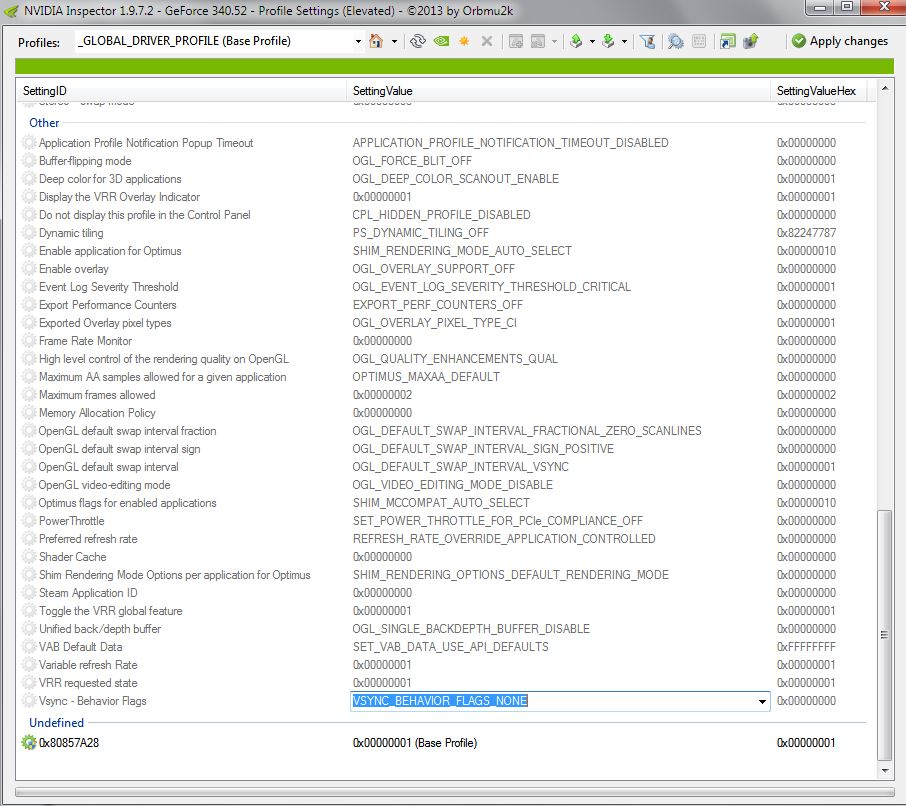Click the gear icon beside Frame Rate Monitor
Image resolution: width=906 pixels, height=806 pixels.
(29, 341)
